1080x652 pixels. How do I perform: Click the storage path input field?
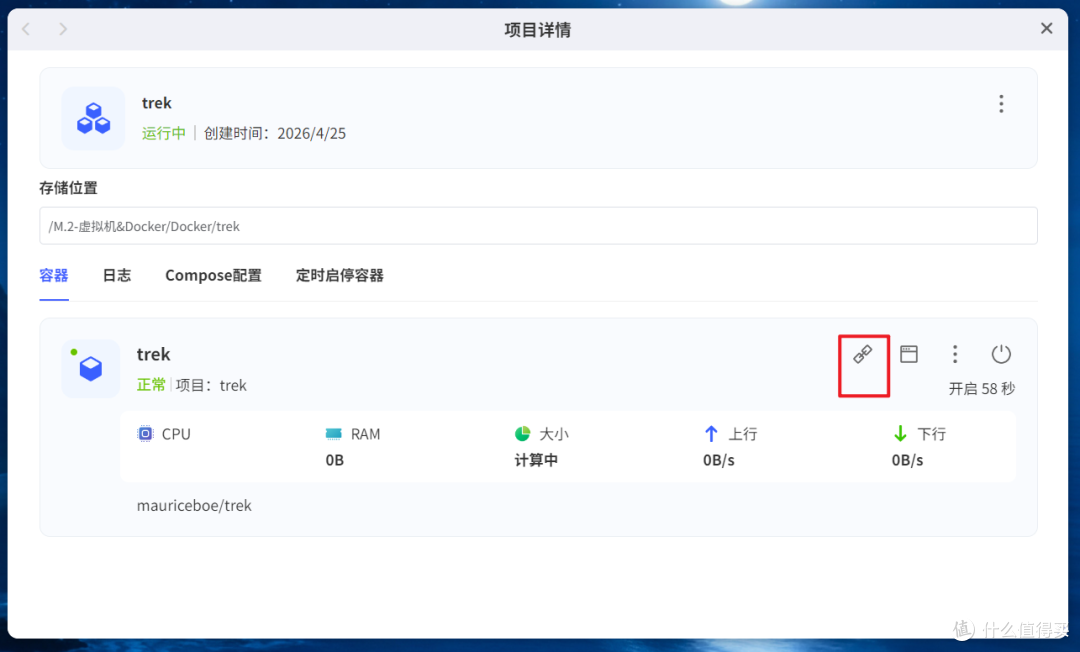539,226
